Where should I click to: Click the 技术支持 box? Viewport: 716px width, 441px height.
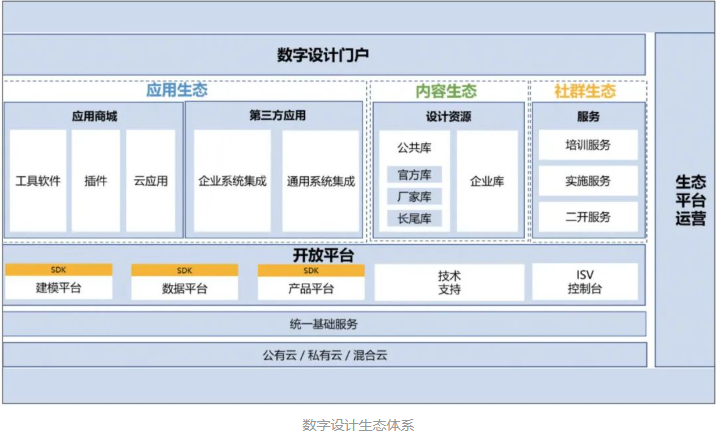click(x=449, y=282)
